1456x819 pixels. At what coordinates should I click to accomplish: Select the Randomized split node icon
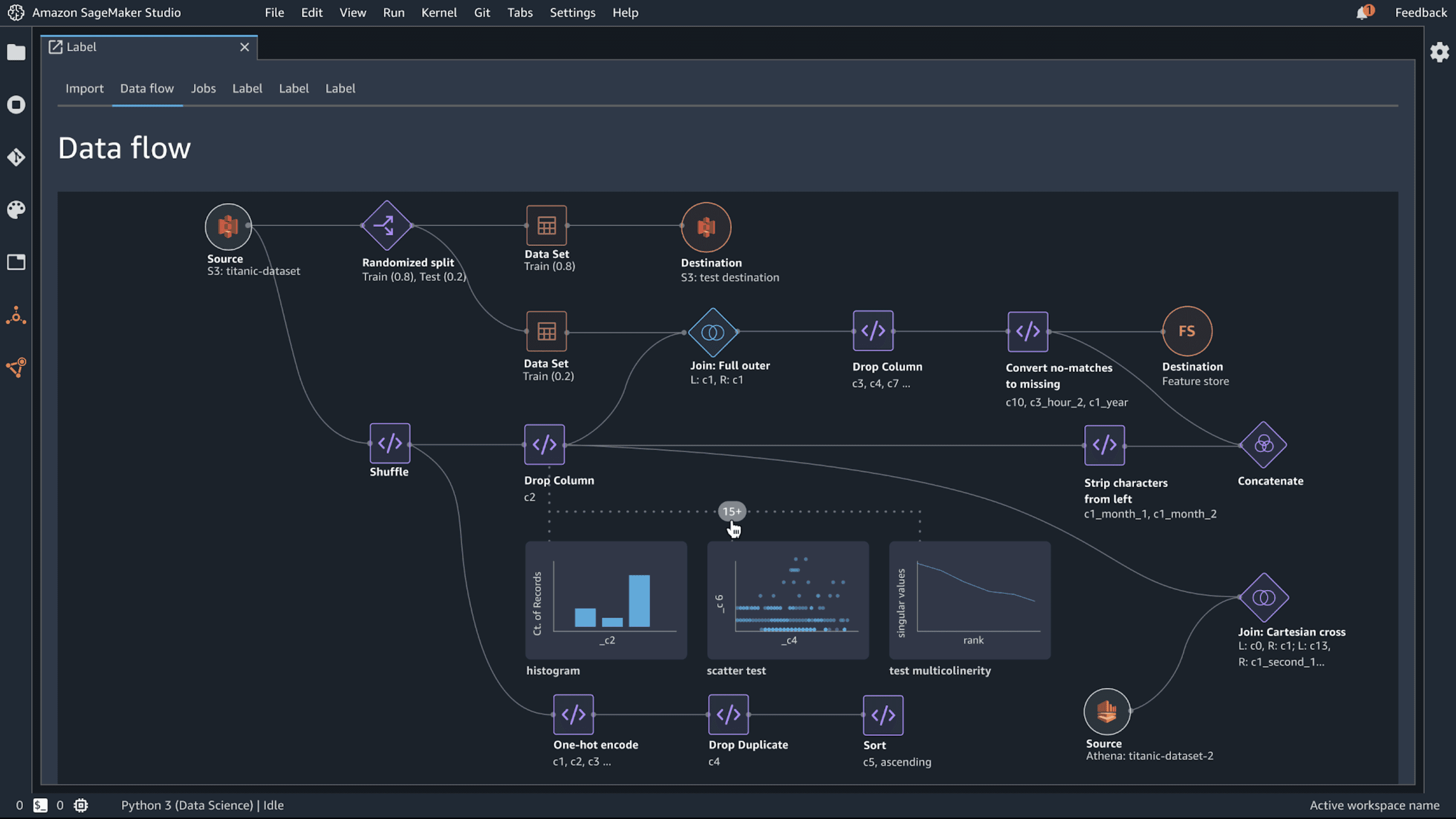coord(387,225)
